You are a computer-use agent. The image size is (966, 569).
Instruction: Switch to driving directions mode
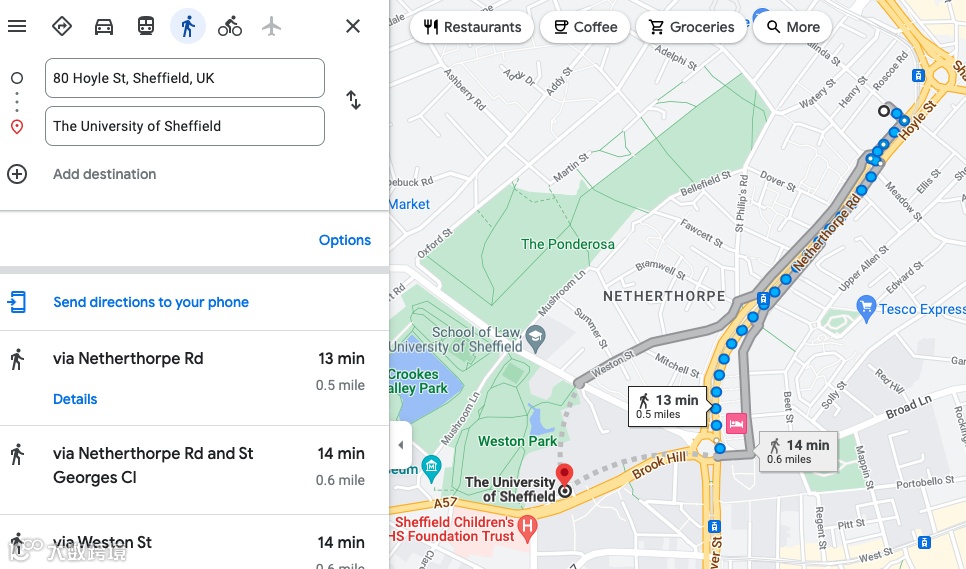(x=104, y=26)
